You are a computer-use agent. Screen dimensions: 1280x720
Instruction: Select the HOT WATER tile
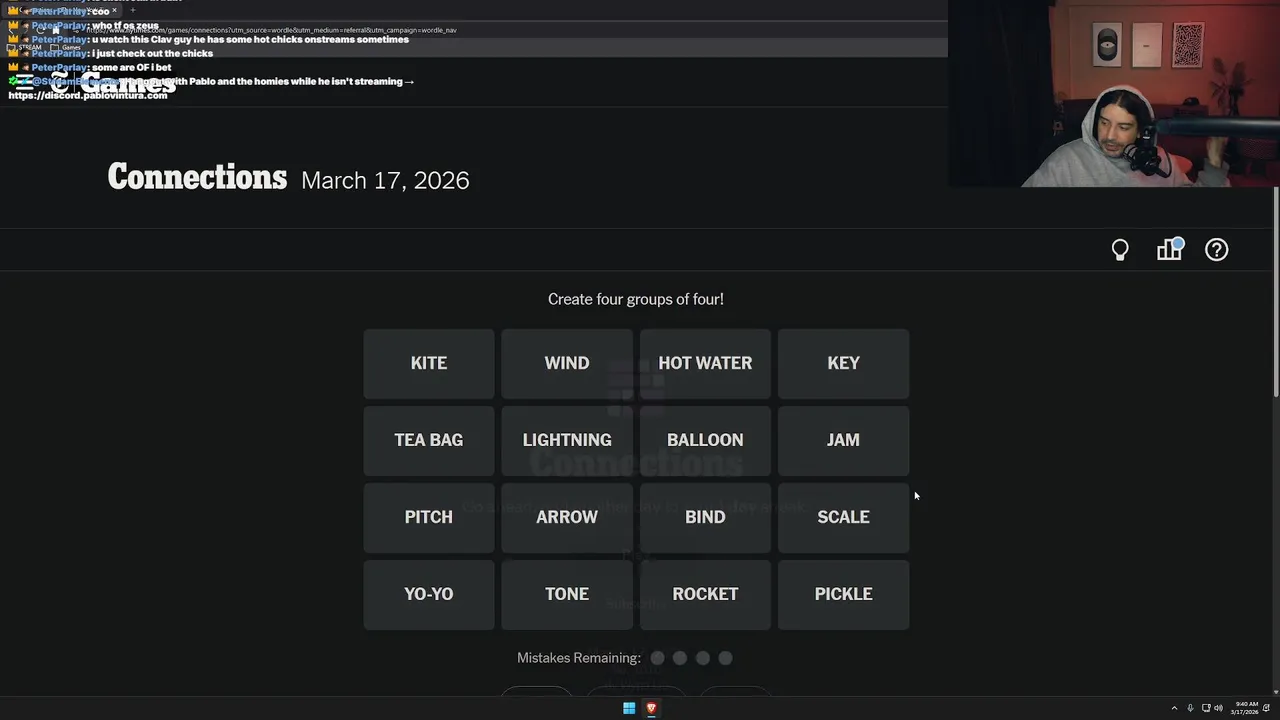click(x=705, y=363)
